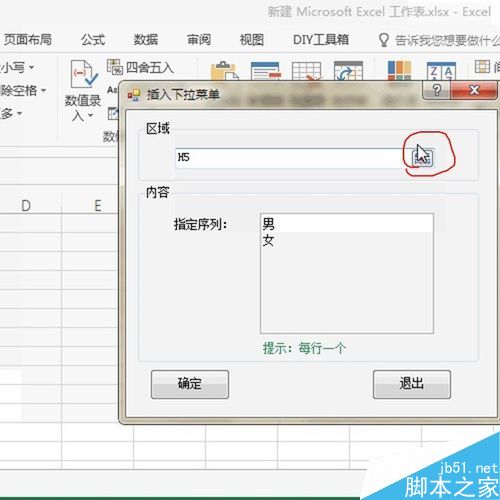
Task: Select column E header
Action: [x=98, y=206]
